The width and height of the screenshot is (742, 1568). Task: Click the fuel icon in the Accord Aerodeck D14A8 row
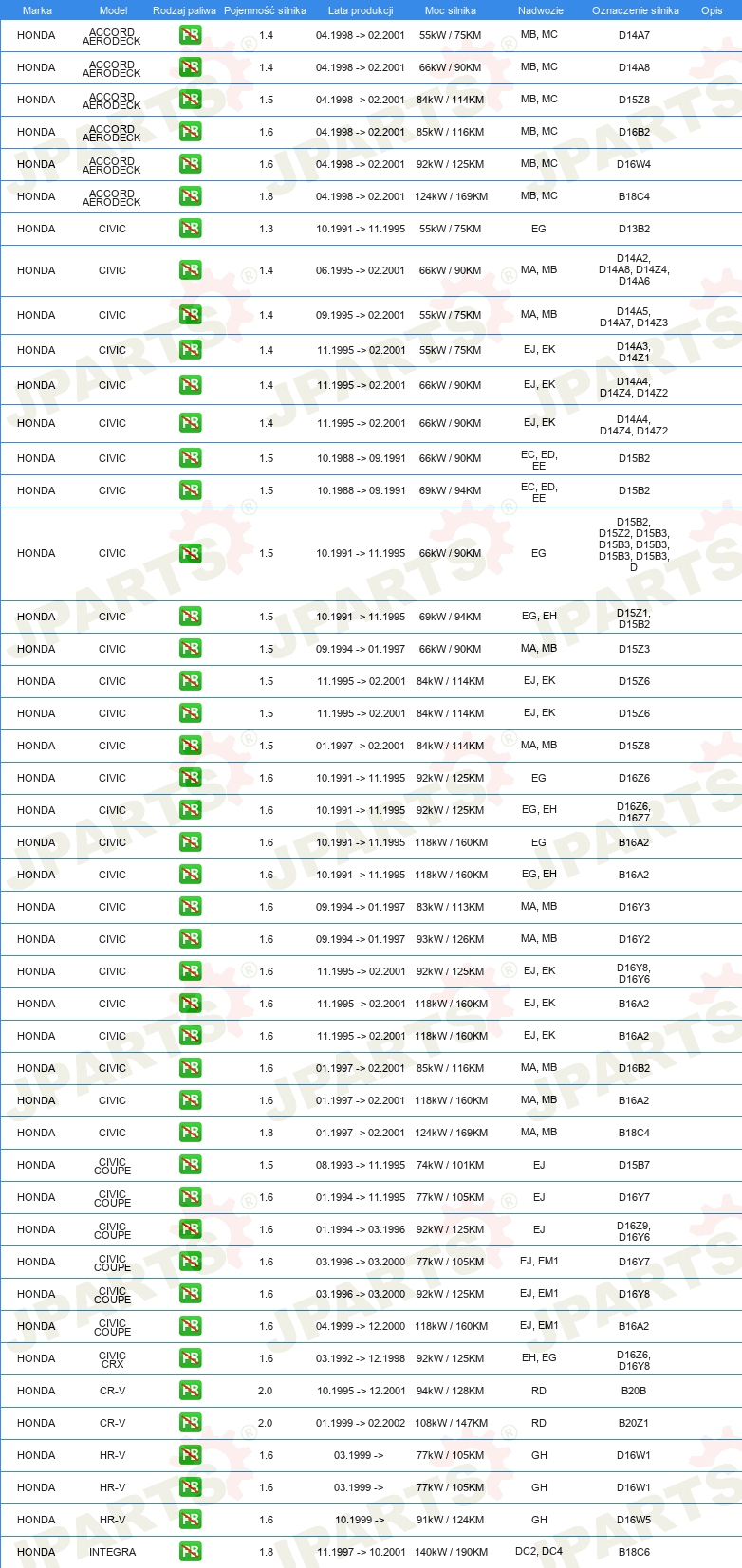[x=190, y=67]
